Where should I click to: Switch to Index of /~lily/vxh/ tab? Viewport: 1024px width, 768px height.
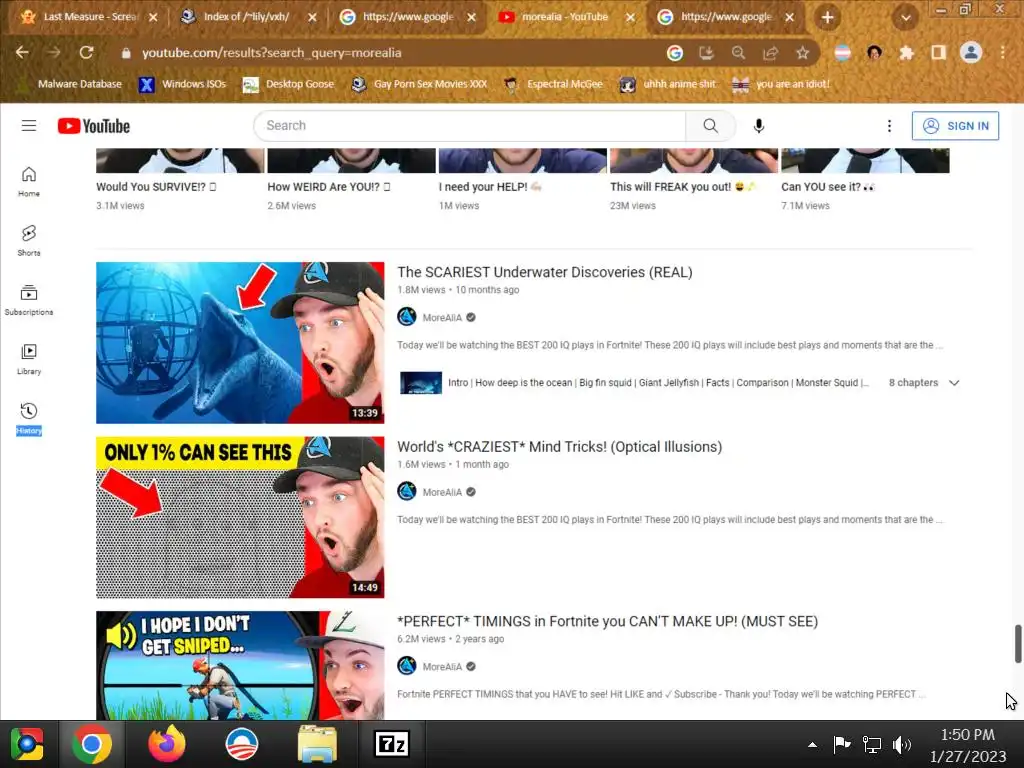pos(247,17)
